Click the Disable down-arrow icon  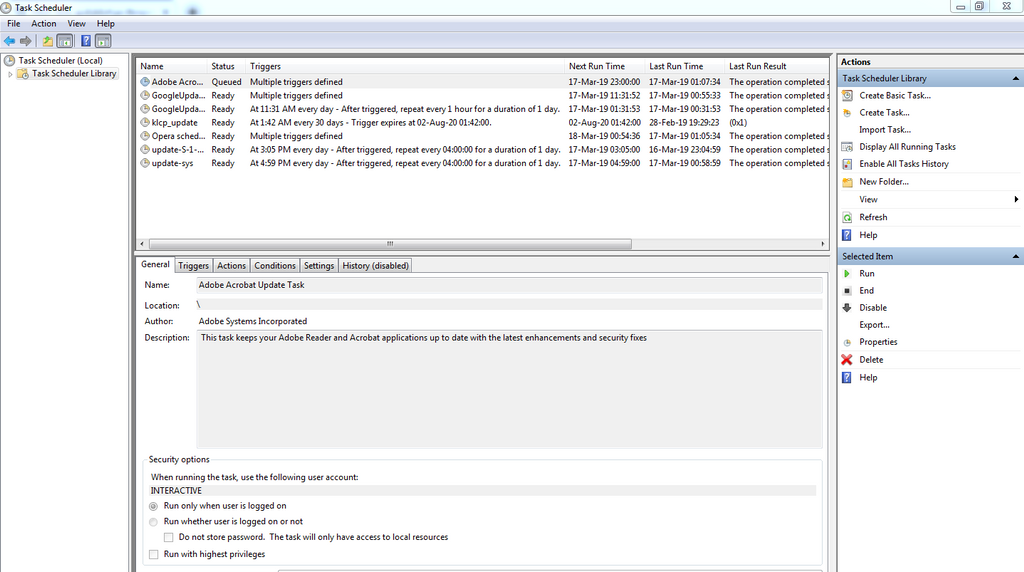(847, 308)
